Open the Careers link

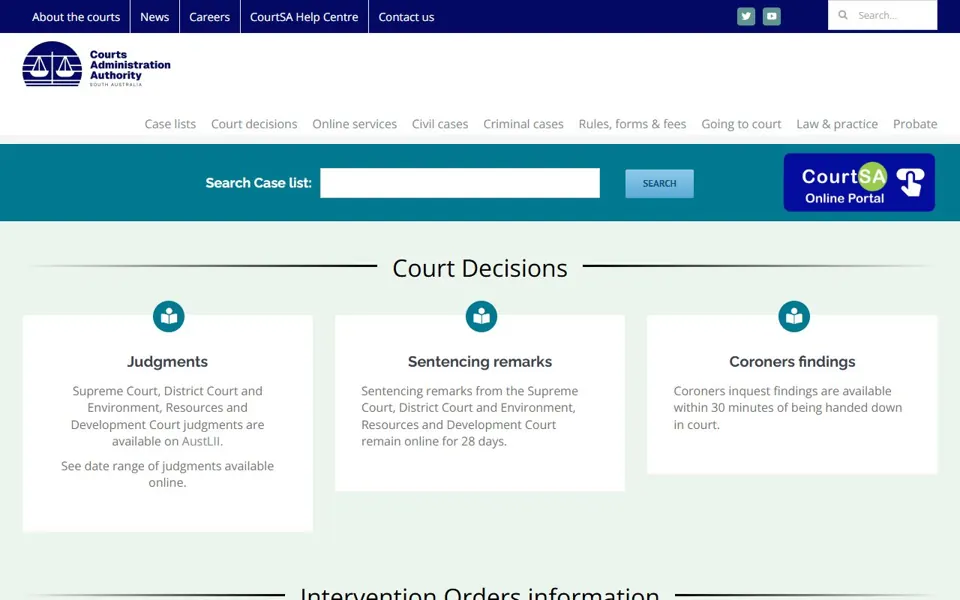209,17
